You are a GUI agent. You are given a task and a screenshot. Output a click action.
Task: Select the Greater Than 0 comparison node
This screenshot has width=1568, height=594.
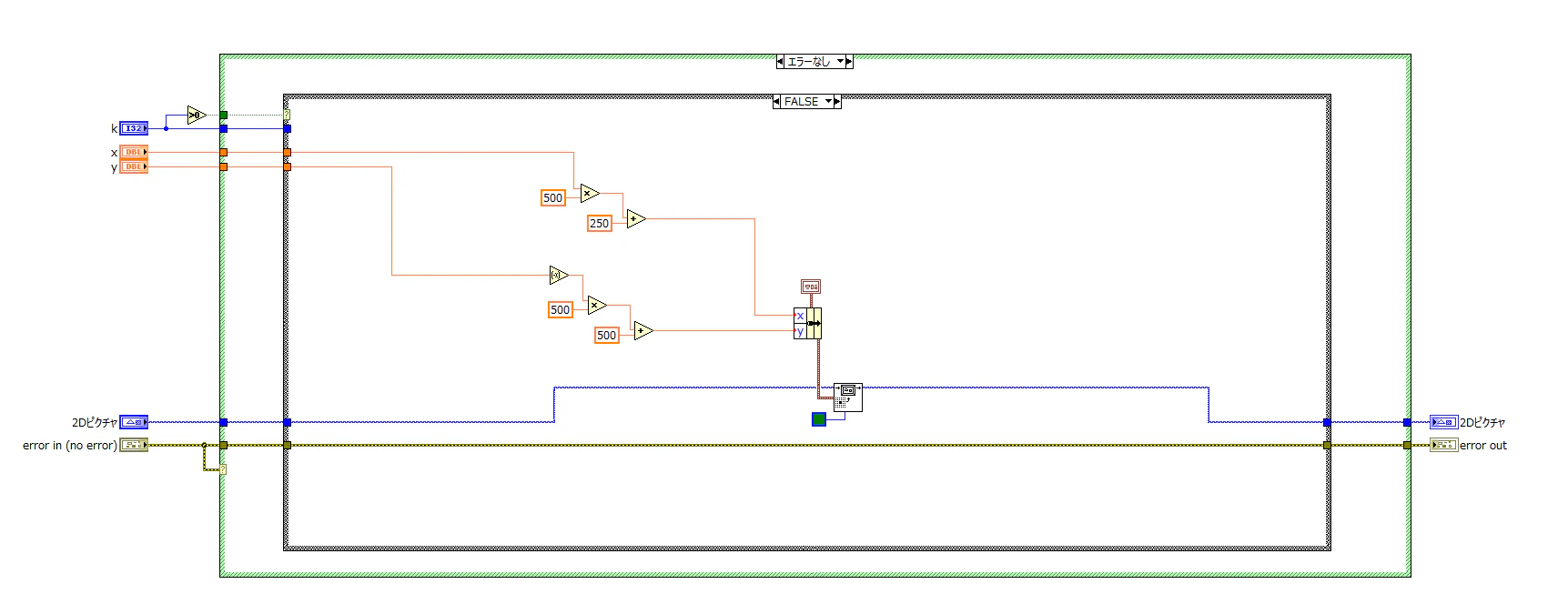(x=197, y=116)
